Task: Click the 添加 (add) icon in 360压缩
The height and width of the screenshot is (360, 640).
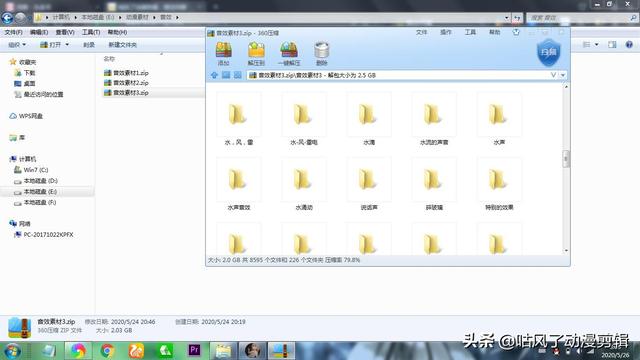Action: coord(223,53)
